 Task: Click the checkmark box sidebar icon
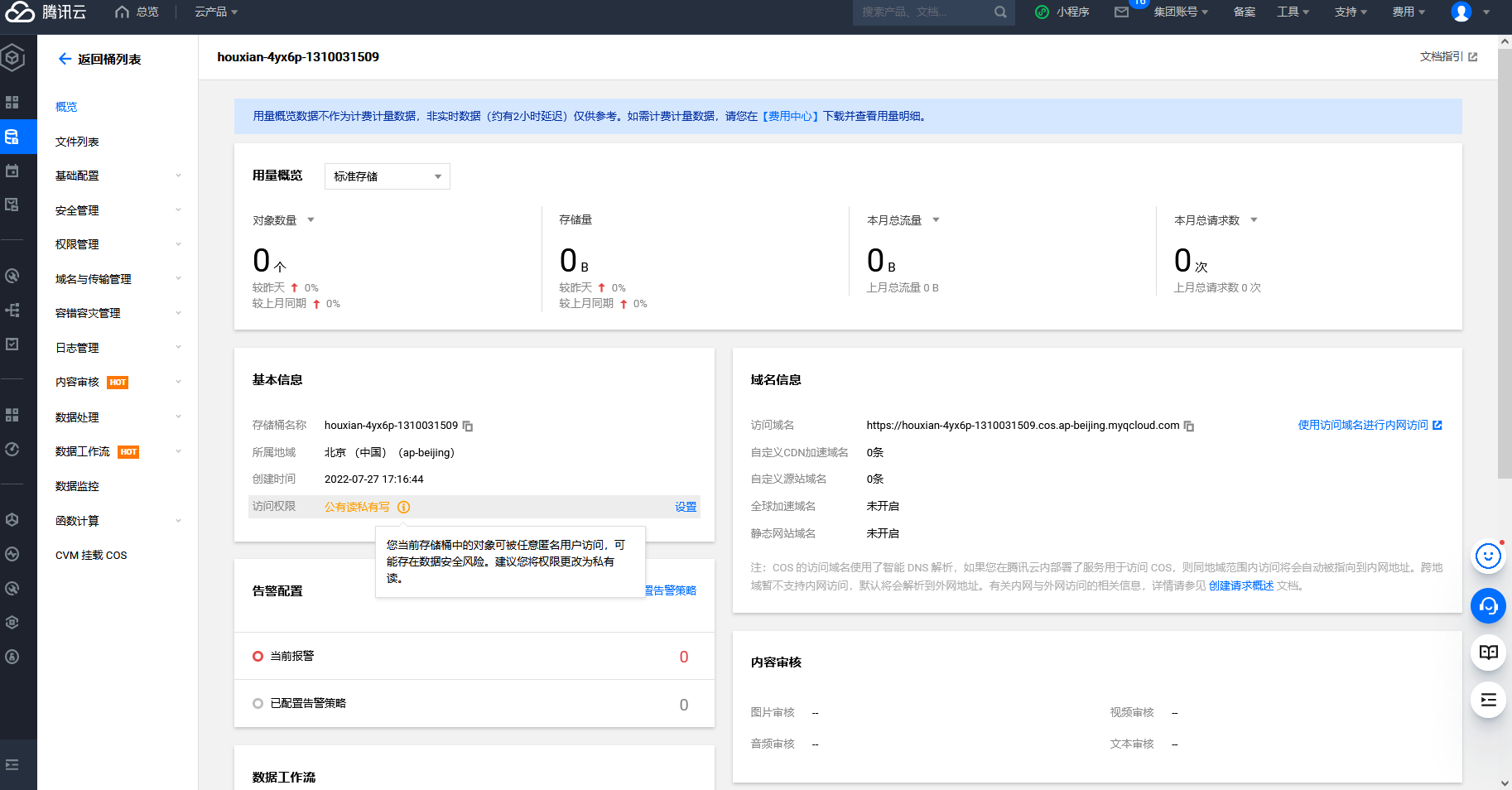[12, 344]
